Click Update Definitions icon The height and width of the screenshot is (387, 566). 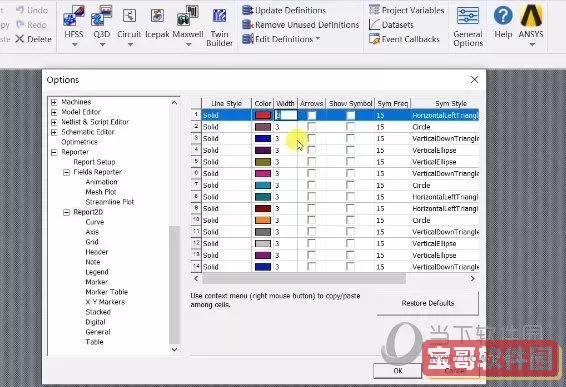click(247, 10)
